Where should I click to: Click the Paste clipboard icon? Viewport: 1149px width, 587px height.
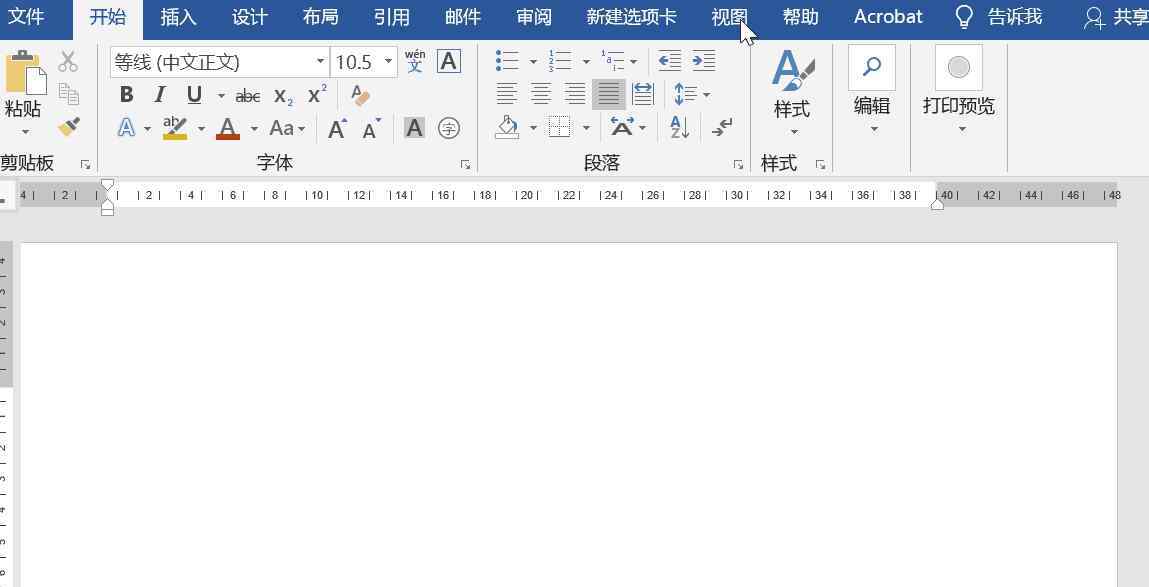click(x=24, y=73)
